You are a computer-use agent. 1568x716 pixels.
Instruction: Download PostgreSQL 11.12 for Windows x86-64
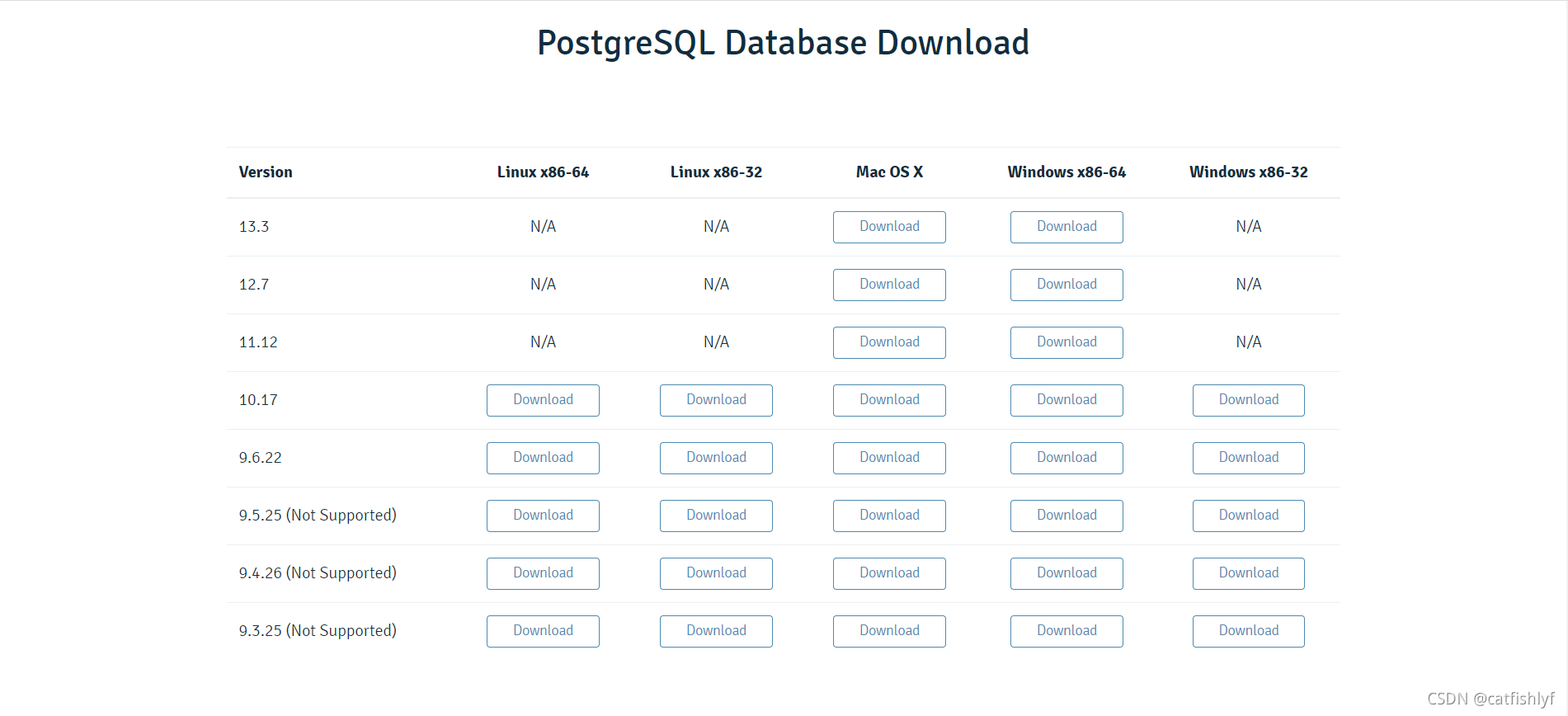click(x=1067, y=342)
